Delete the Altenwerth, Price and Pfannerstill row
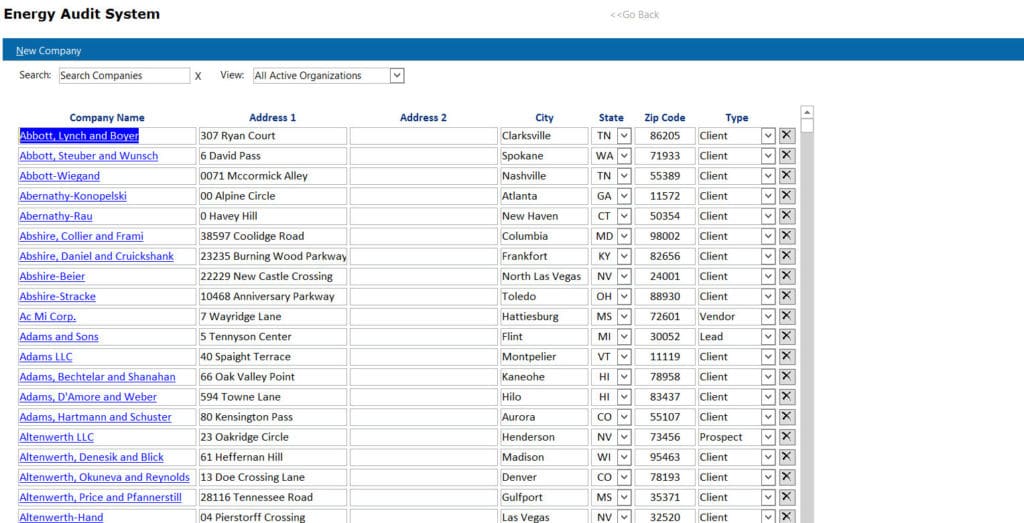 coord(787,498)
